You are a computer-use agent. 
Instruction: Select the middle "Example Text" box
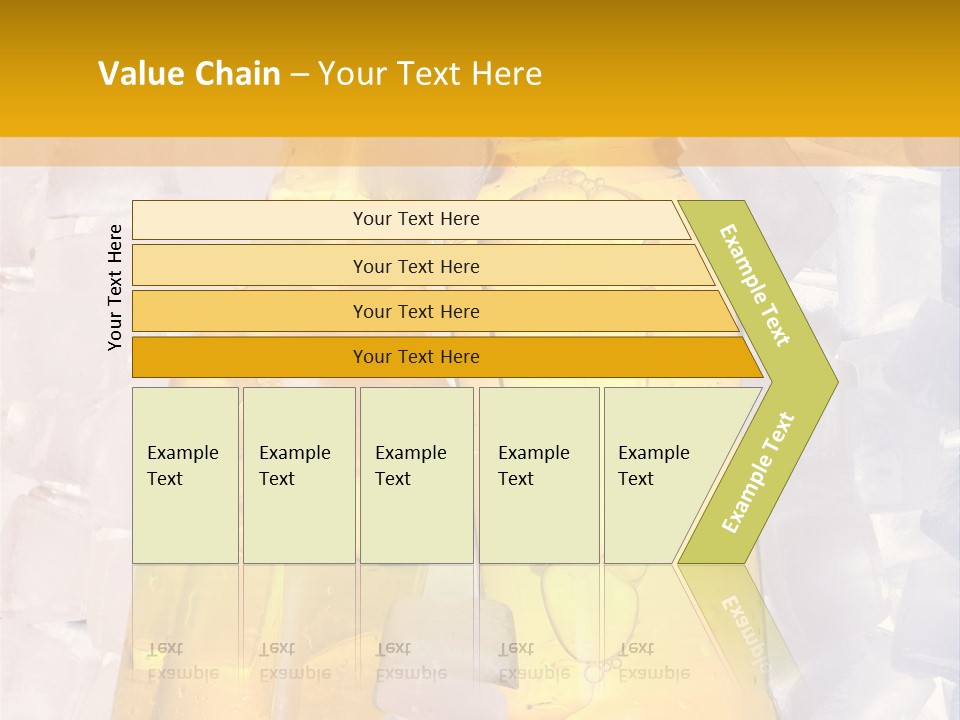tap(416, 473)
